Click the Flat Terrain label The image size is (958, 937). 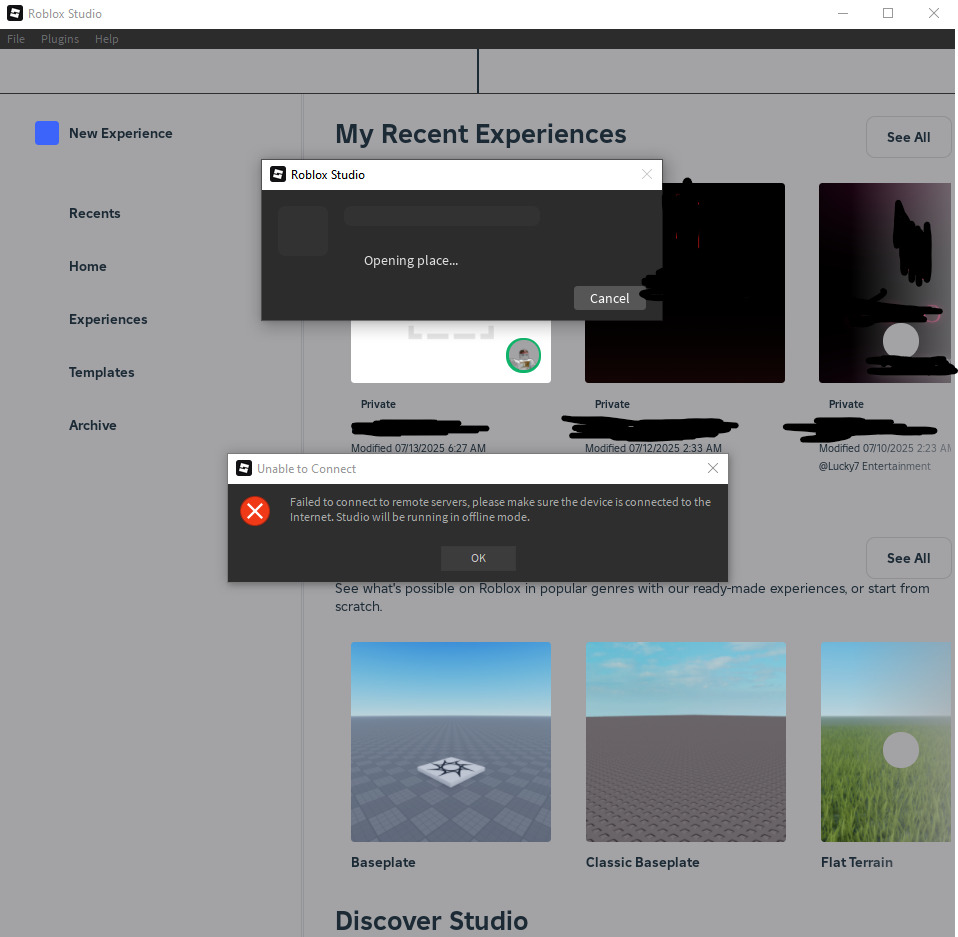point(857,862)
